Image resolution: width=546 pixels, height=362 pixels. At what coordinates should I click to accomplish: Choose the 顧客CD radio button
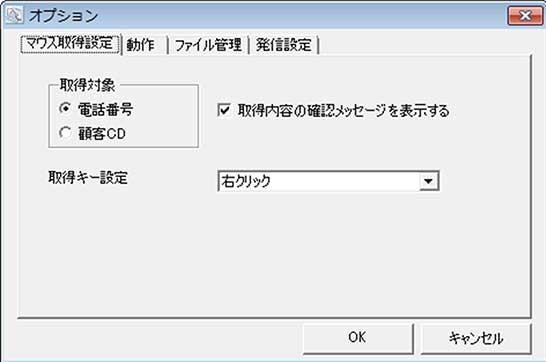click(65, 133)
